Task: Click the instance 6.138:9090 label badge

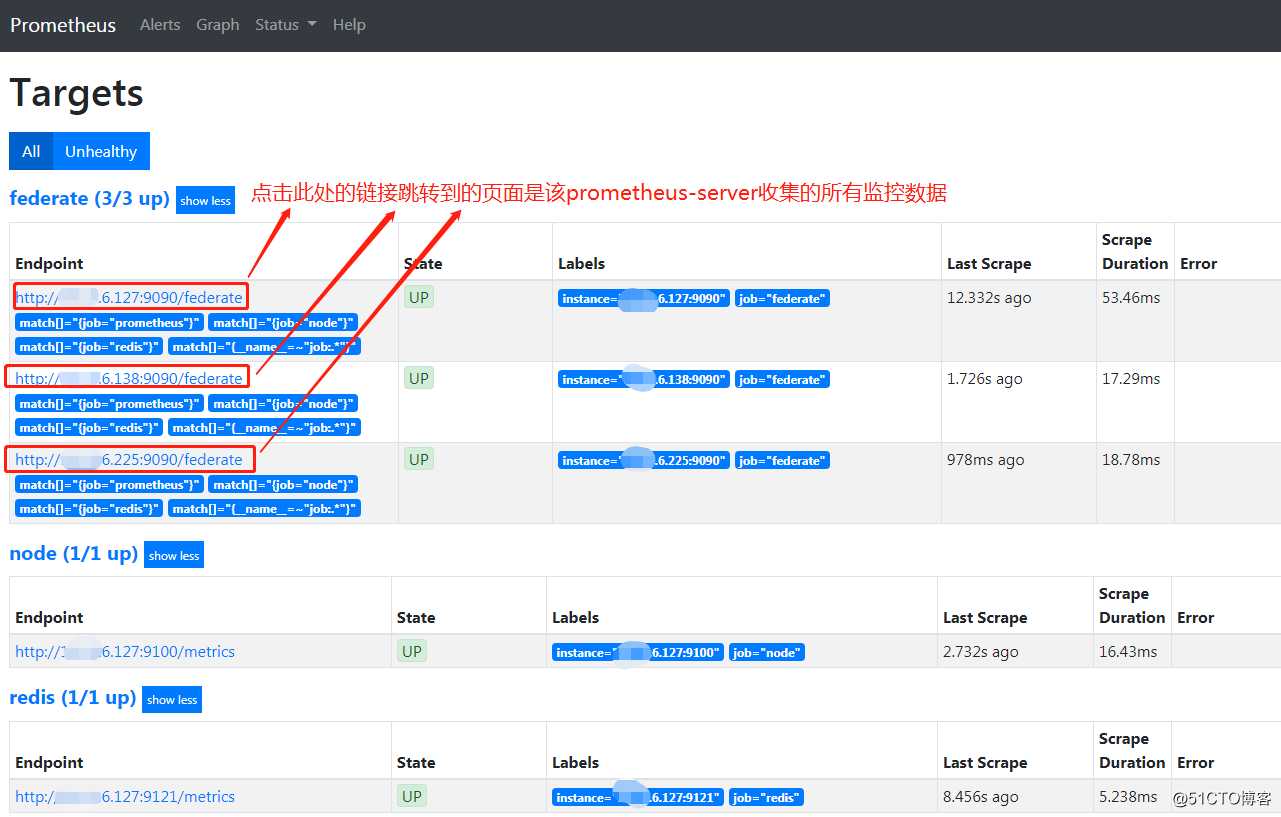Action: click(644, 379)
